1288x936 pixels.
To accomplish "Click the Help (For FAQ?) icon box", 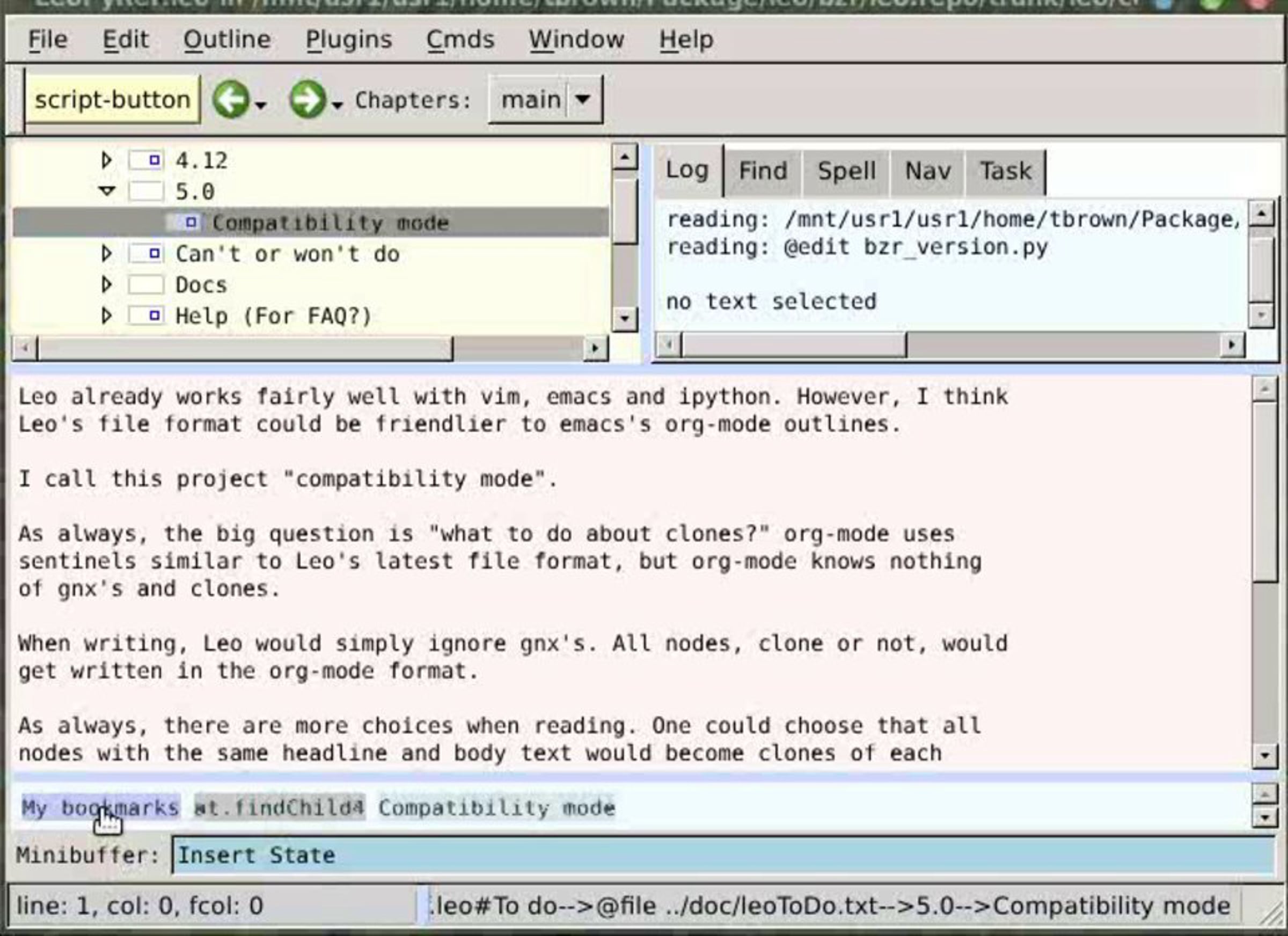I will click(x=147, y=315).
